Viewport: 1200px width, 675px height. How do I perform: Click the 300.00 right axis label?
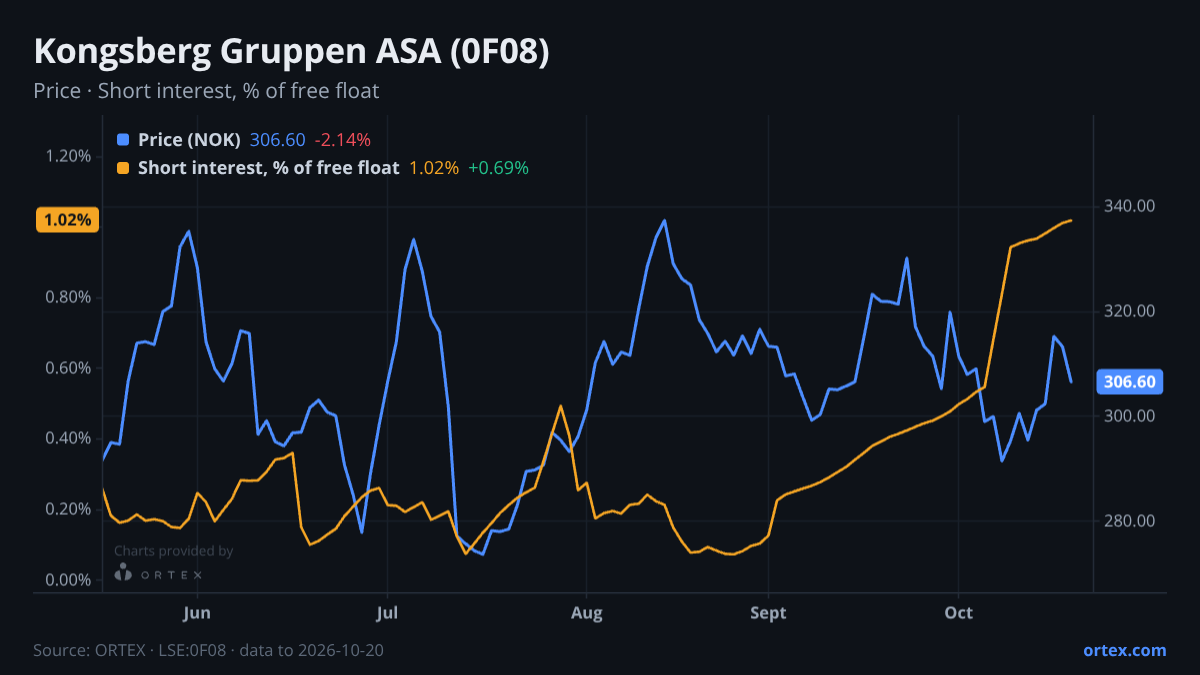pos(1130,416)
